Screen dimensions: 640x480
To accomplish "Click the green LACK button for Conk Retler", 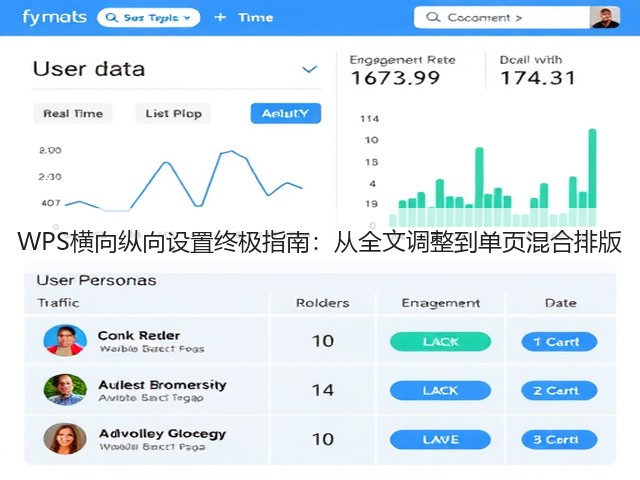I will (440, 342).
